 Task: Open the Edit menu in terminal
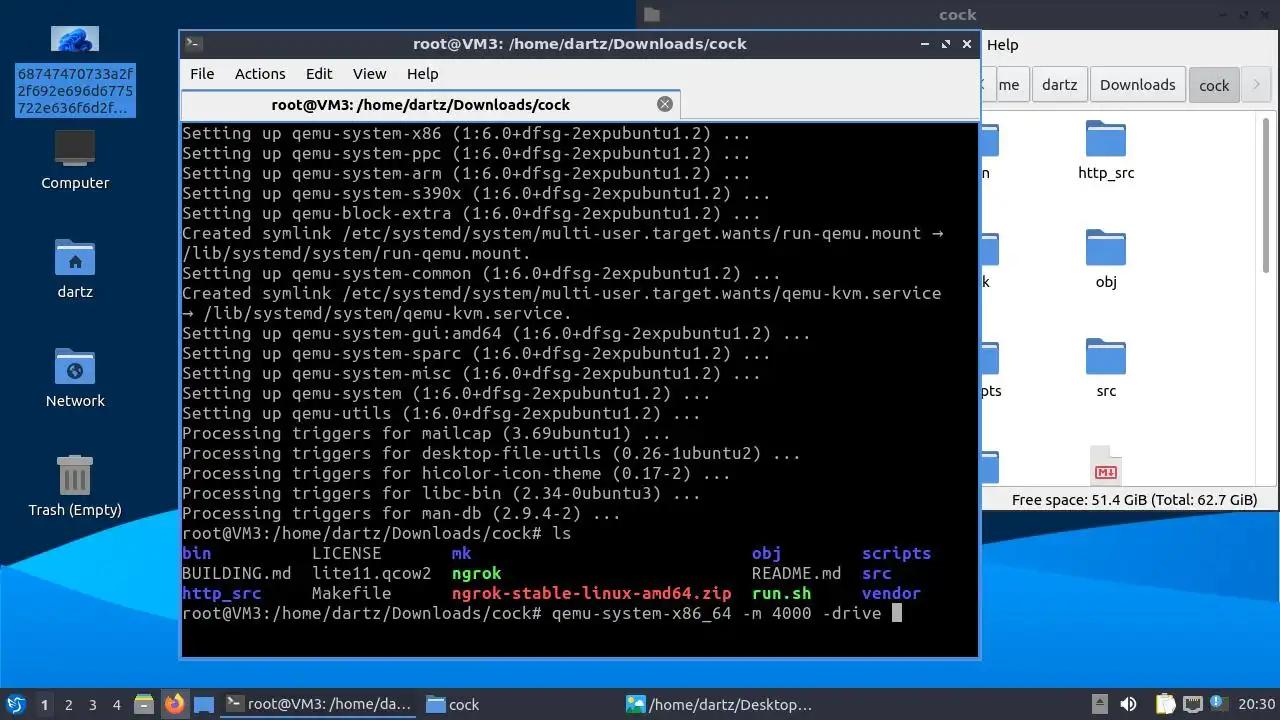[x=319, y=74]
